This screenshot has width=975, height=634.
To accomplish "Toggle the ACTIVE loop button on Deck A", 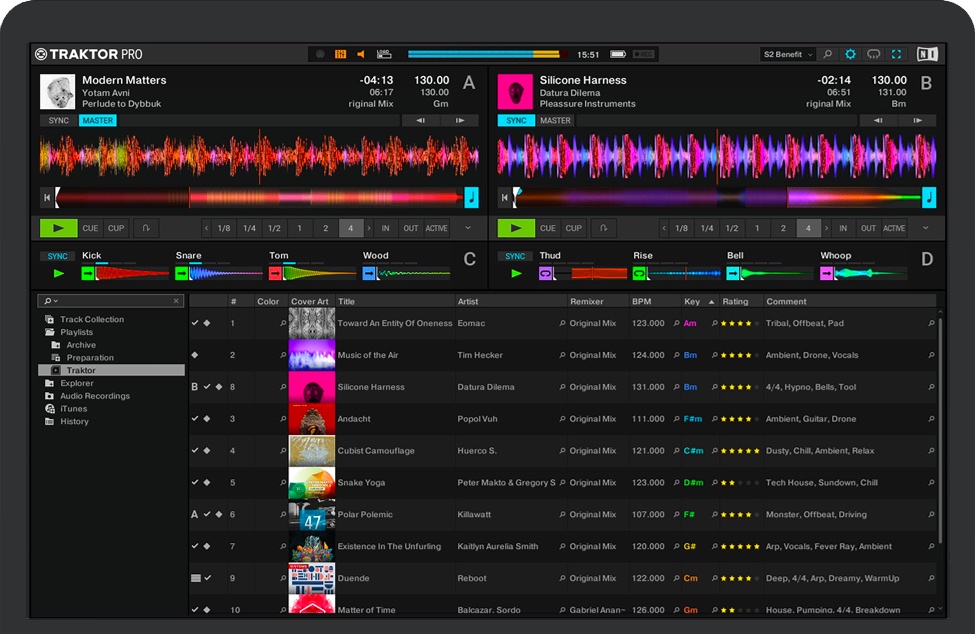I will click(x=436, y=228).
